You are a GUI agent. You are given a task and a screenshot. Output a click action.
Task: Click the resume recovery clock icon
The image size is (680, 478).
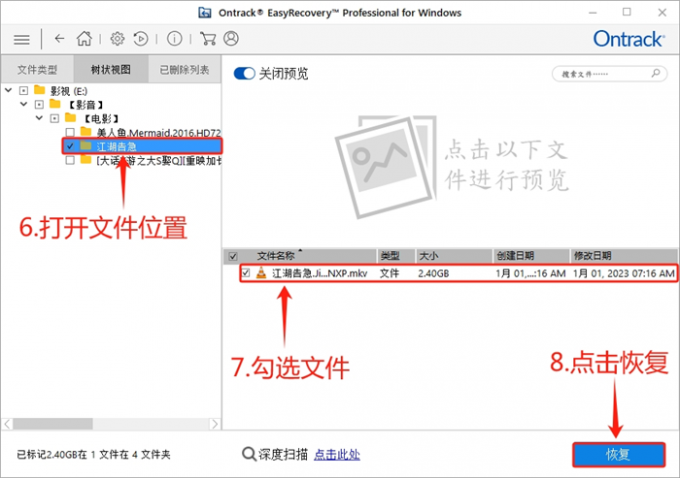[141, 39]
